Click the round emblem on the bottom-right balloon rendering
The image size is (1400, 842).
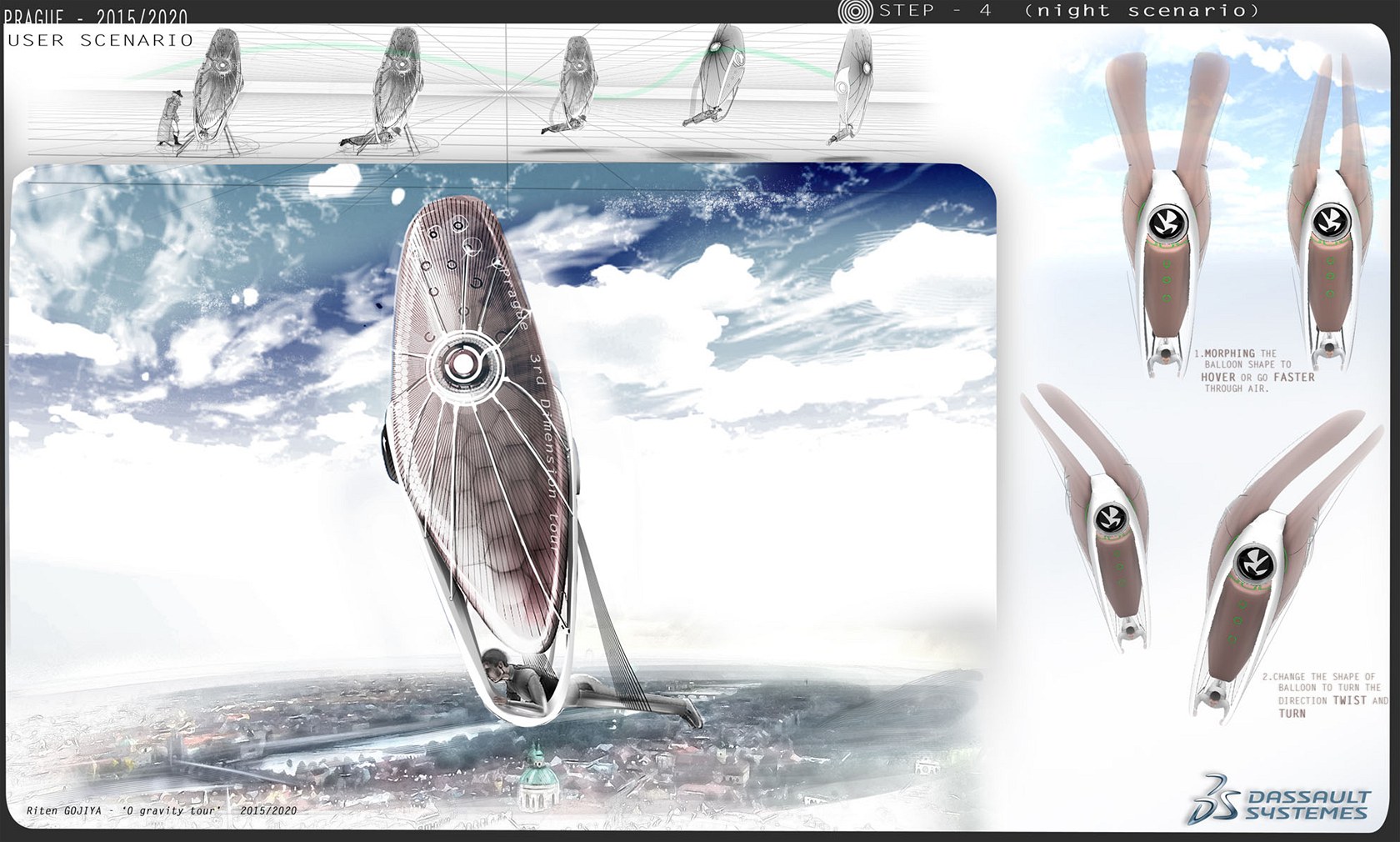pyautogui.click(x=1252, y=562)
